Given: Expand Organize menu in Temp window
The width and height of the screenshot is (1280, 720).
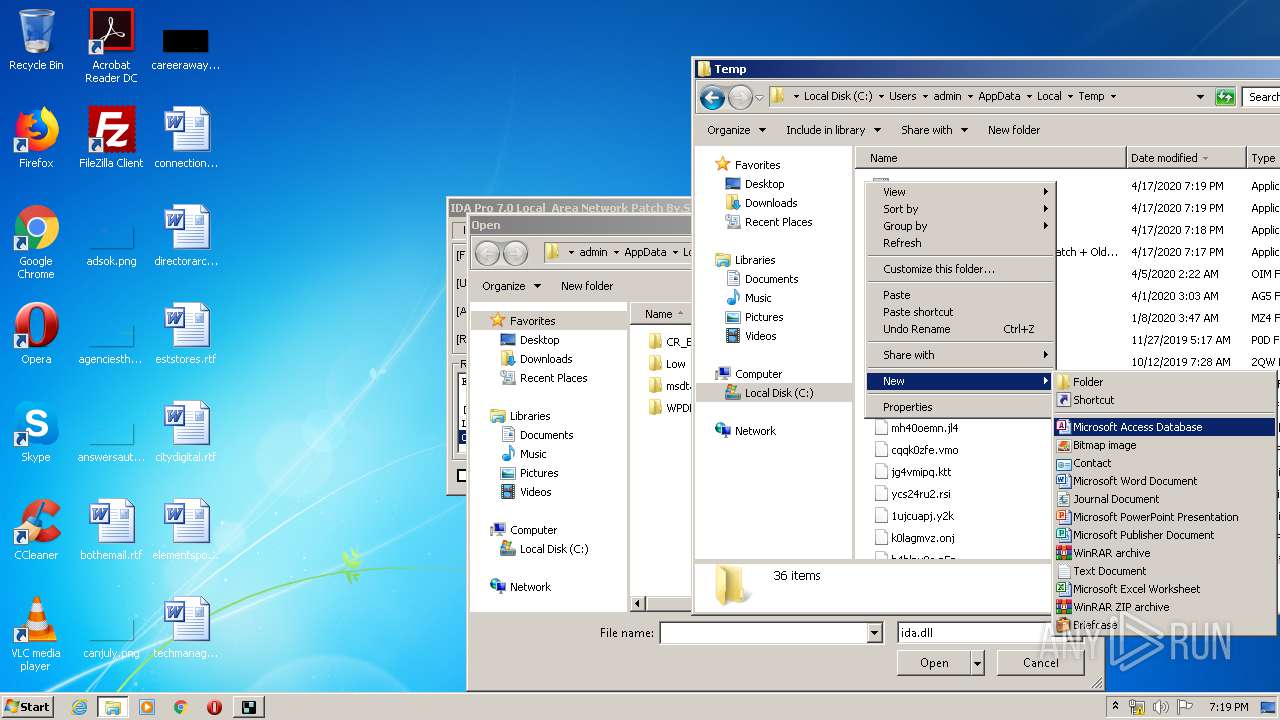Looking at the screenshot, I should [x=736, y=130].
